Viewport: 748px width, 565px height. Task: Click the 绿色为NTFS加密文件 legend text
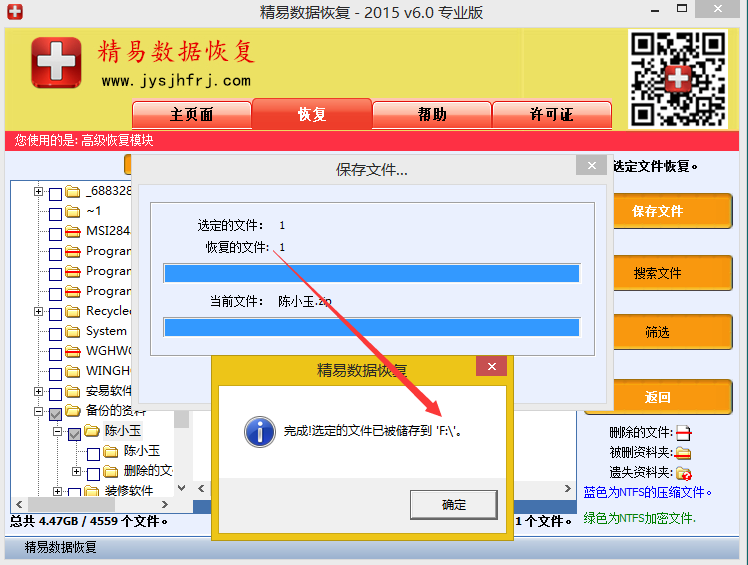639,518
